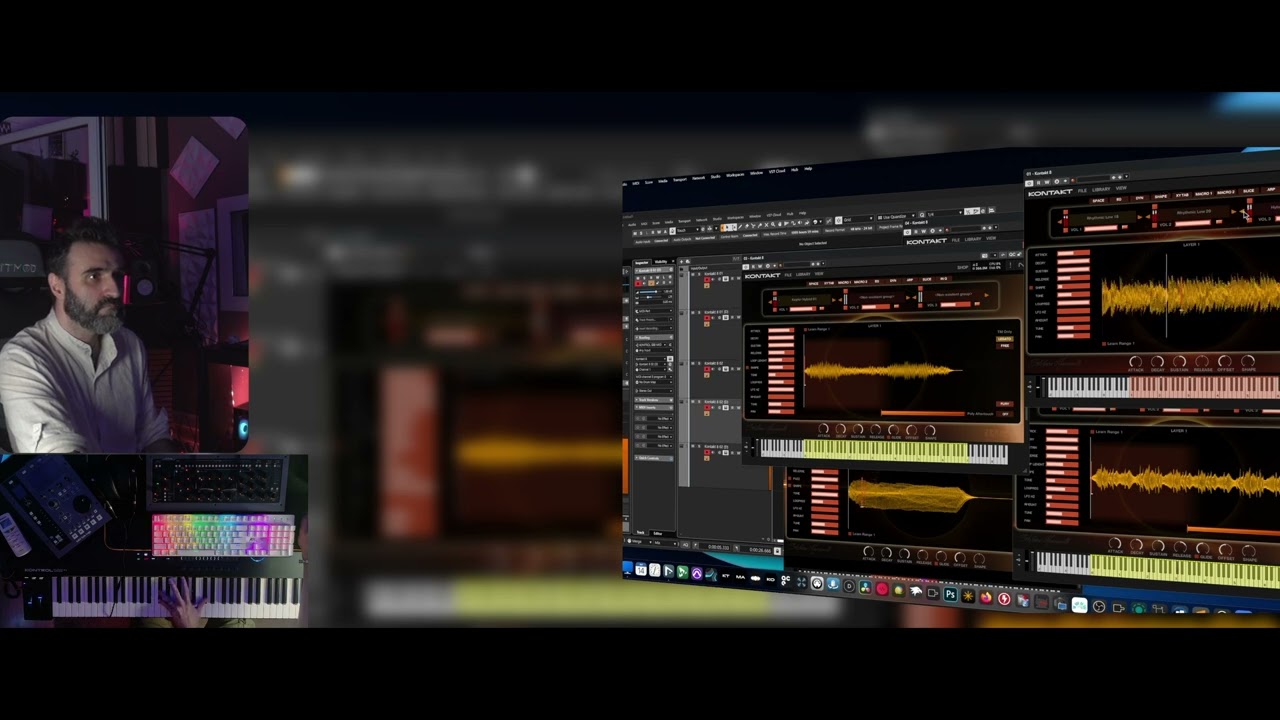Toggle Learn Range 1 checkbox in 03 Kontakt
The width and height of the screenshot is (1280, 720).
point(805,329)
